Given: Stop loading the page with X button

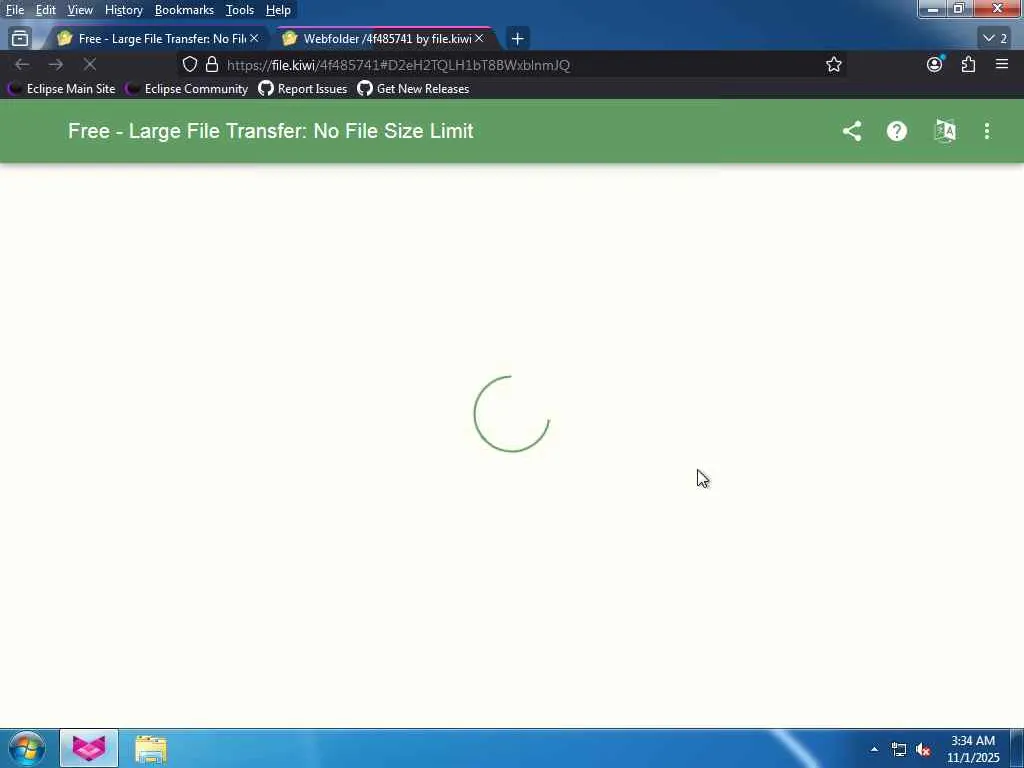Looking at the screenshot, I should click(x=90, y=65).
